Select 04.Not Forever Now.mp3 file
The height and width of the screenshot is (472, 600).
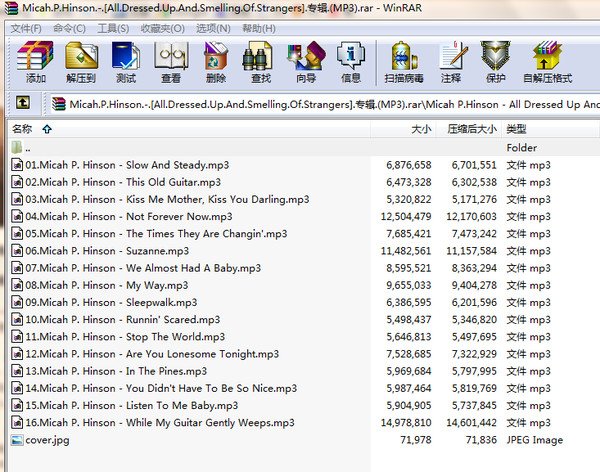coord(129,216)
